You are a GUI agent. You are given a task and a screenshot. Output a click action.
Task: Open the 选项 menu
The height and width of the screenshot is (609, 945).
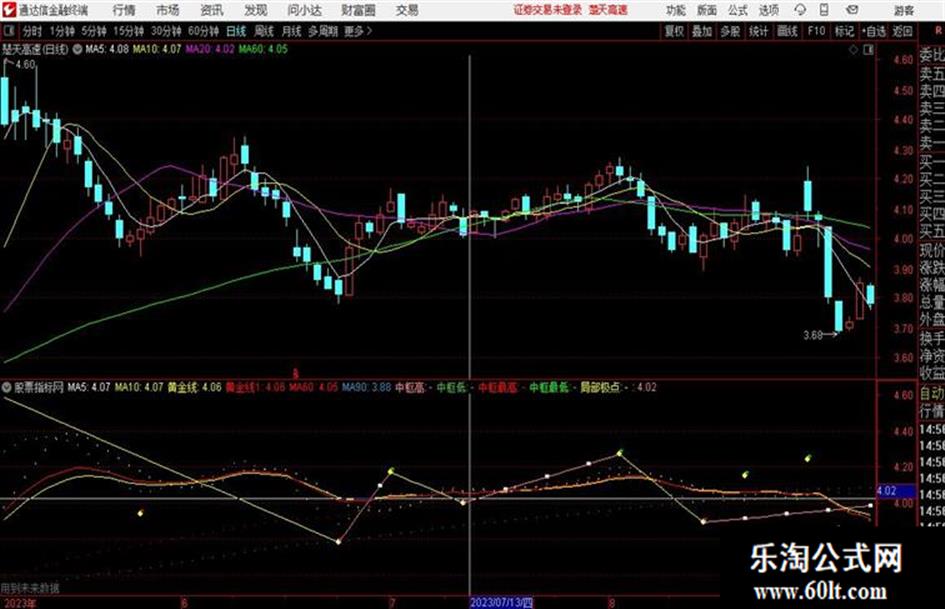769,10
